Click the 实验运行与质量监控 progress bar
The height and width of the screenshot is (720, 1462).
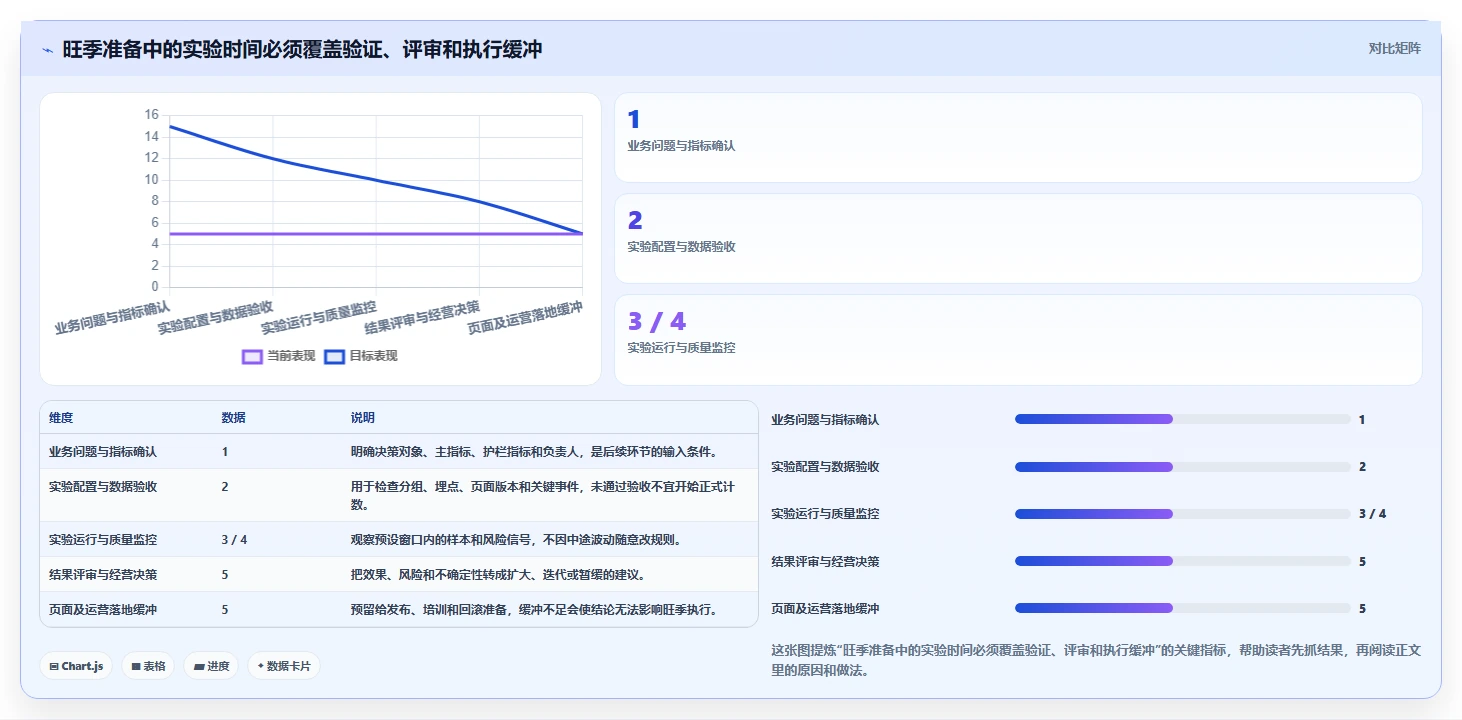1182,514
